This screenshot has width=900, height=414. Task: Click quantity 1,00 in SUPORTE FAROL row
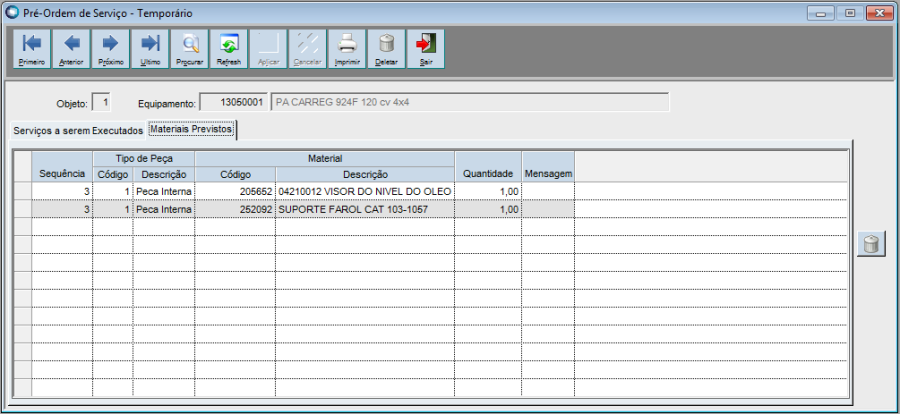click(x=488, y=209)
